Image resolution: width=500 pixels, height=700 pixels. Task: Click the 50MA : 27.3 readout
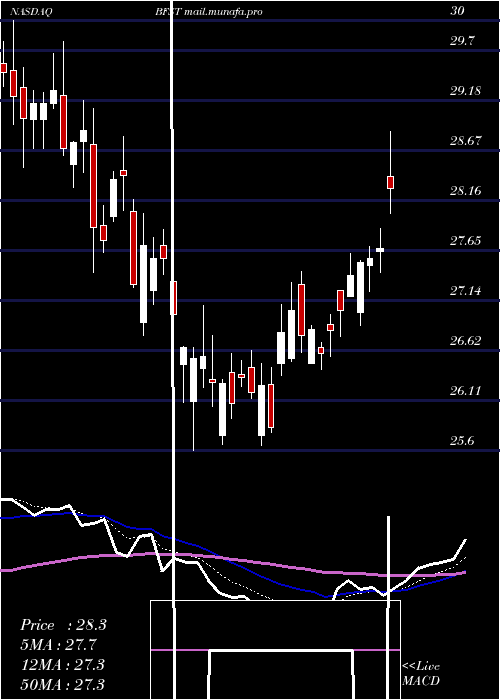coord(62,684)
